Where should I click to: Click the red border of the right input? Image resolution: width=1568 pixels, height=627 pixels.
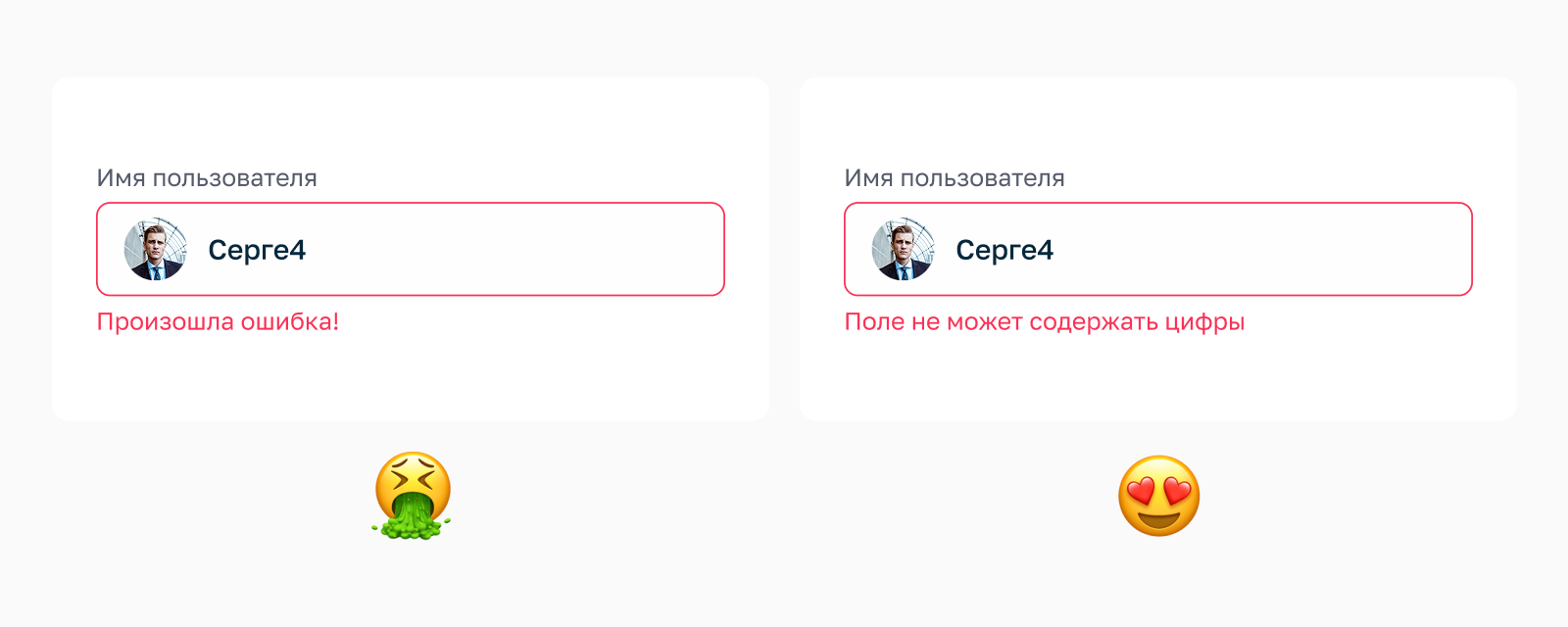click(x=1159, y=205)
